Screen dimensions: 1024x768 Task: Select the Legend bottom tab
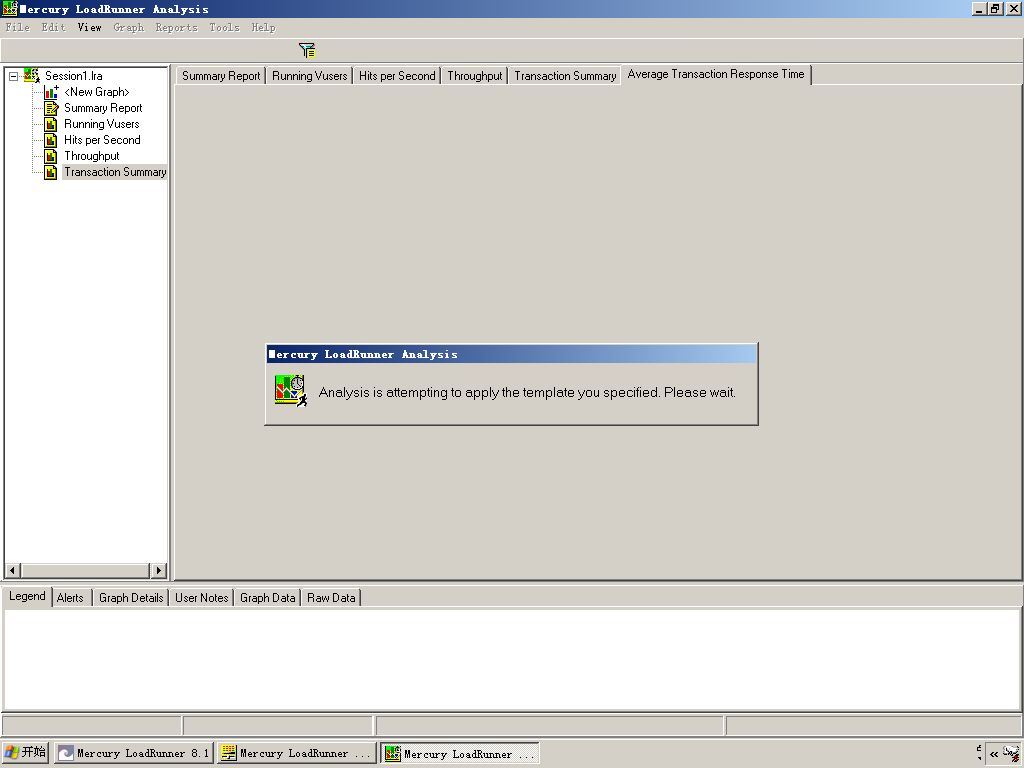27,596
